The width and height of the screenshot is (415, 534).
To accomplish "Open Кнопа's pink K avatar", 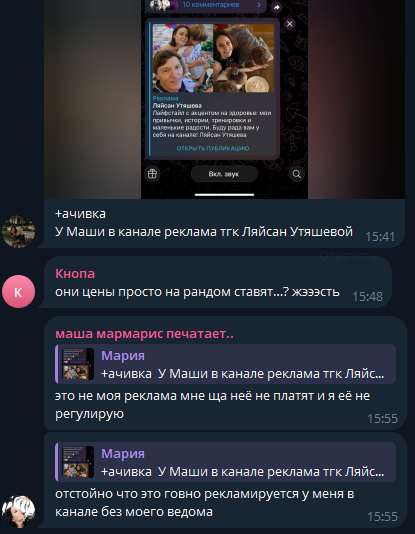I will [18, 292].
